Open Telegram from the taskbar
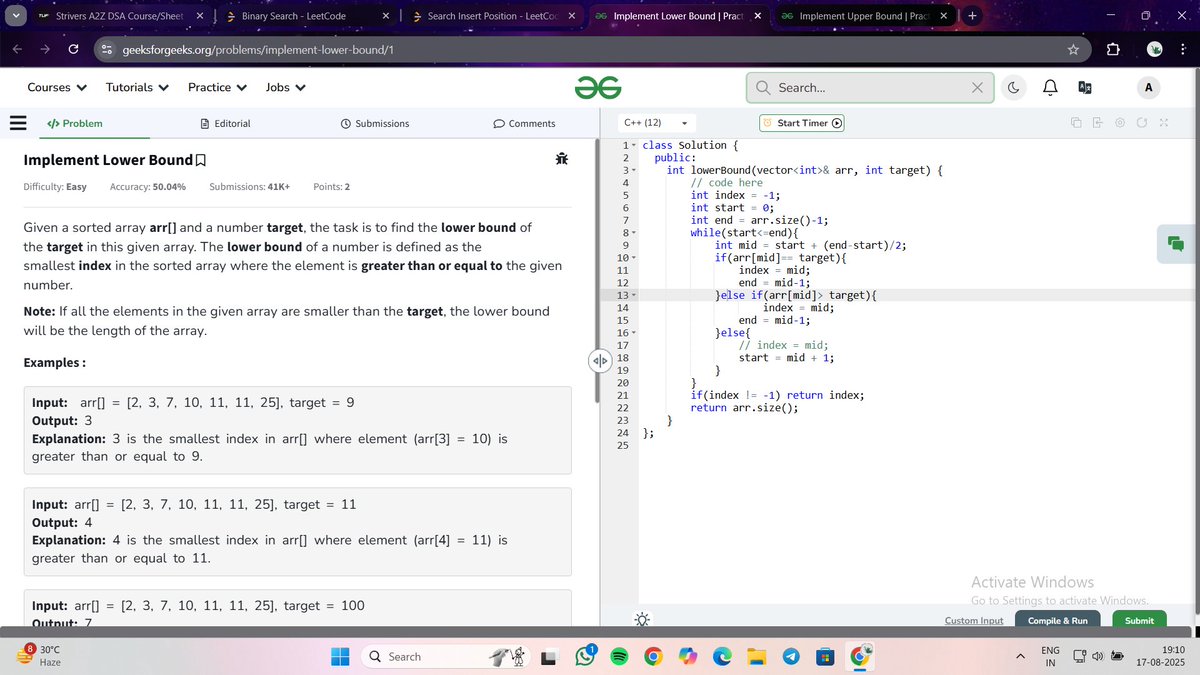Screen dimensions: 1200x675 pos(790,657)
